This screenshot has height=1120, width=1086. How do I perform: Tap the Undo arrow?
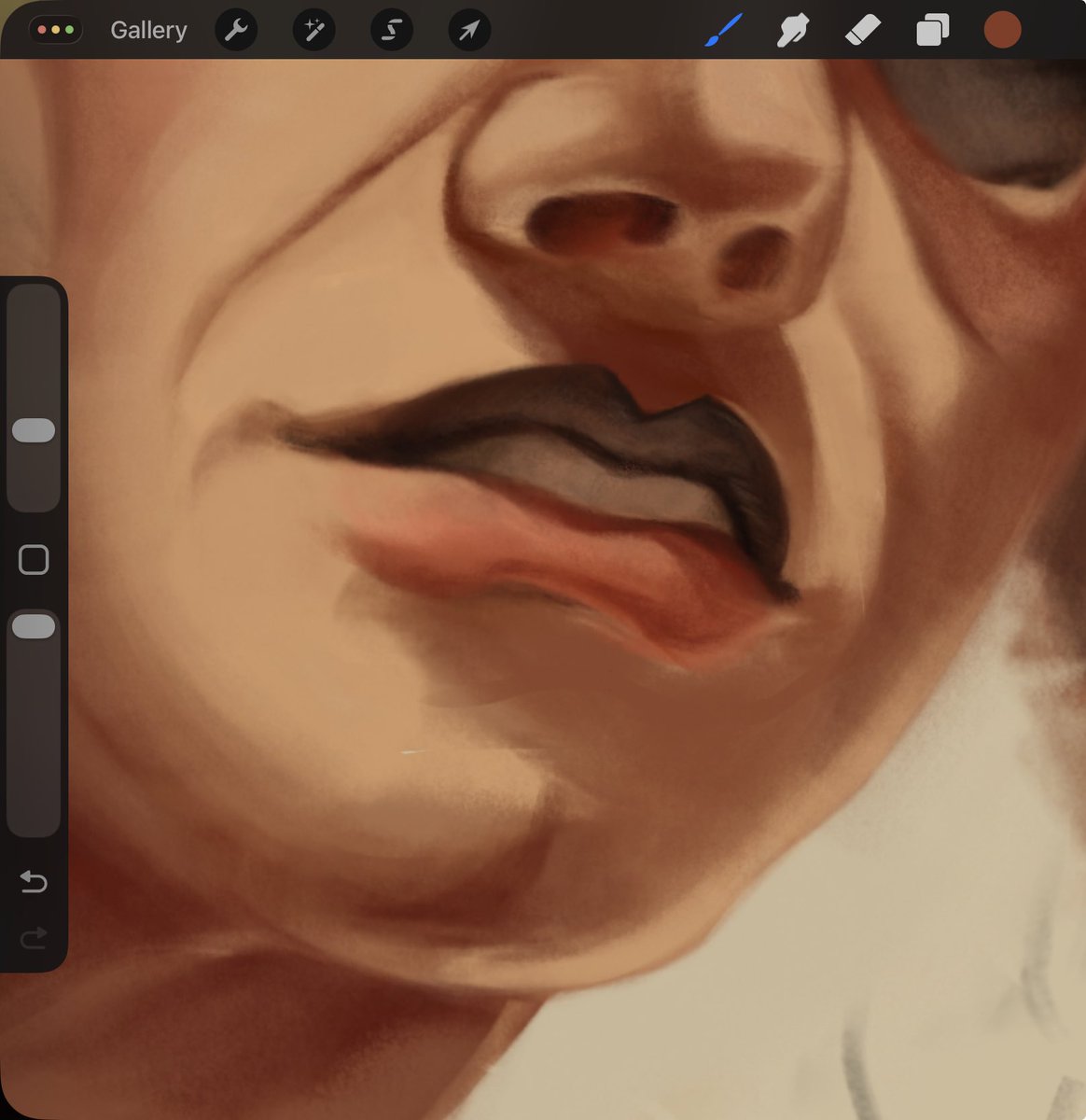pyautogui.click(x=34, y=881)
